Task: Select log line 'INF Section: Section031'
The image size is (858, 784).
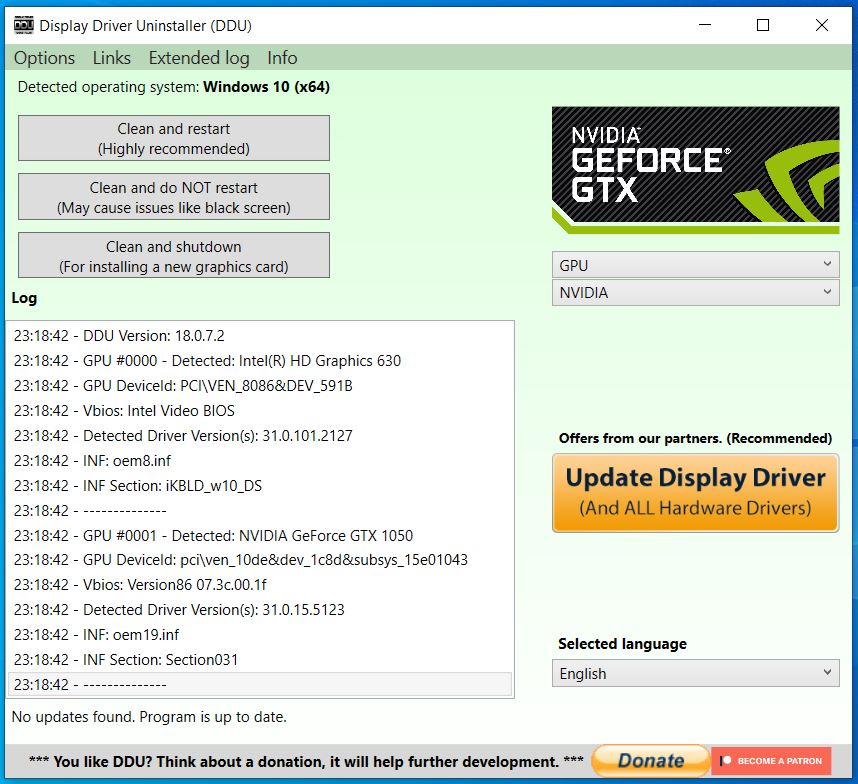Action: (260, 660)
